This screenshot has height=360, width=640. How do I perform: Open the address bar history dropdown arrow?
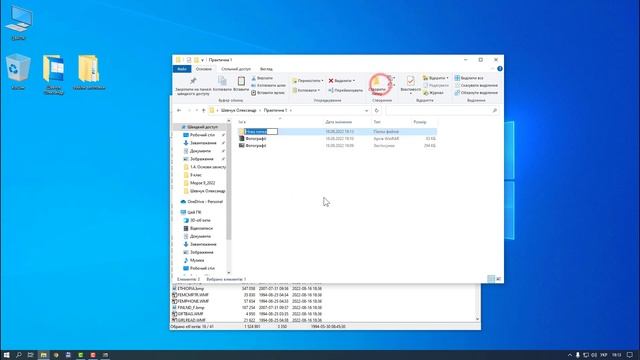tap(366, 111)
